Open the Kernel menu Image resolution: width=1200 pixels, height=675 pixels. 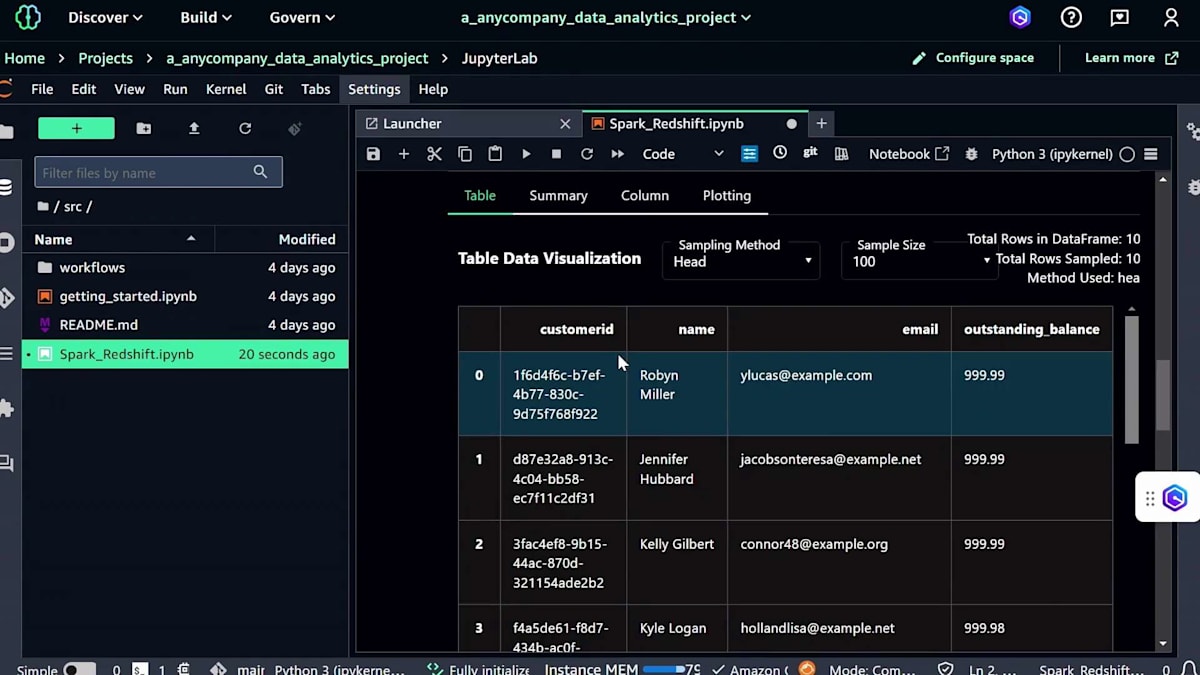(226, 89)
